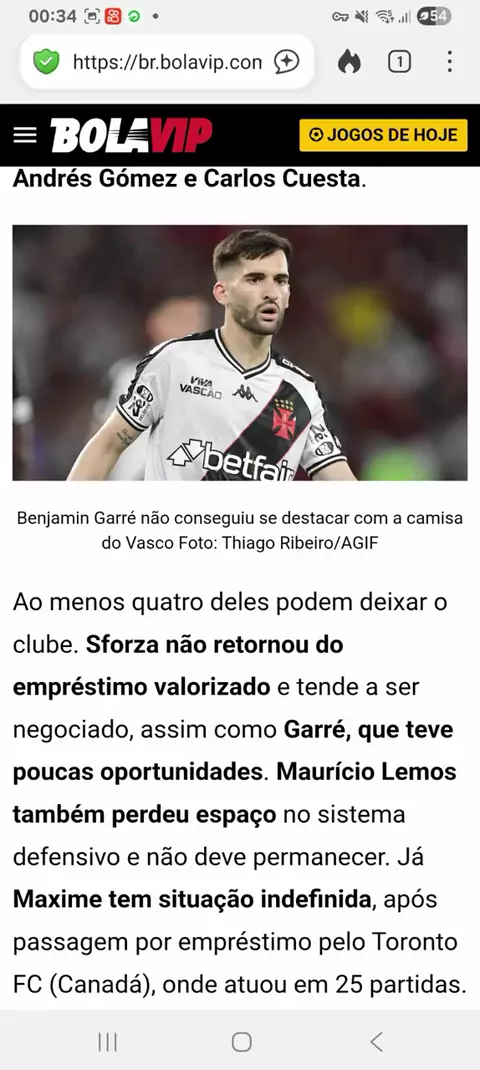The width and height of the screenshot is (480, 1070).
Task: Tap the photo caption crediting Thiago Ribeiro/AGIF
Action: coord(240,531)
